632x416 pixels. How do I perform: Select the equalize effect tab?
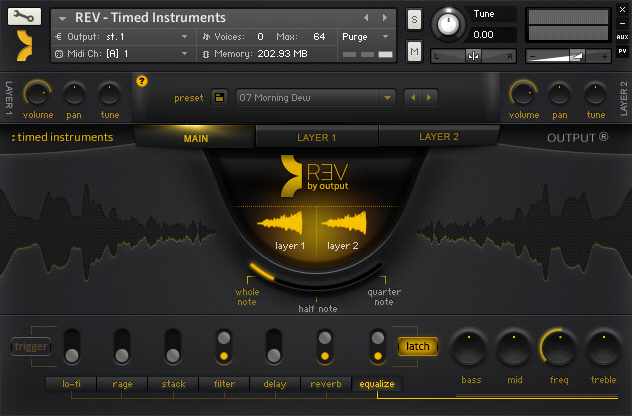pyautogui.click(x=377, y=384)
